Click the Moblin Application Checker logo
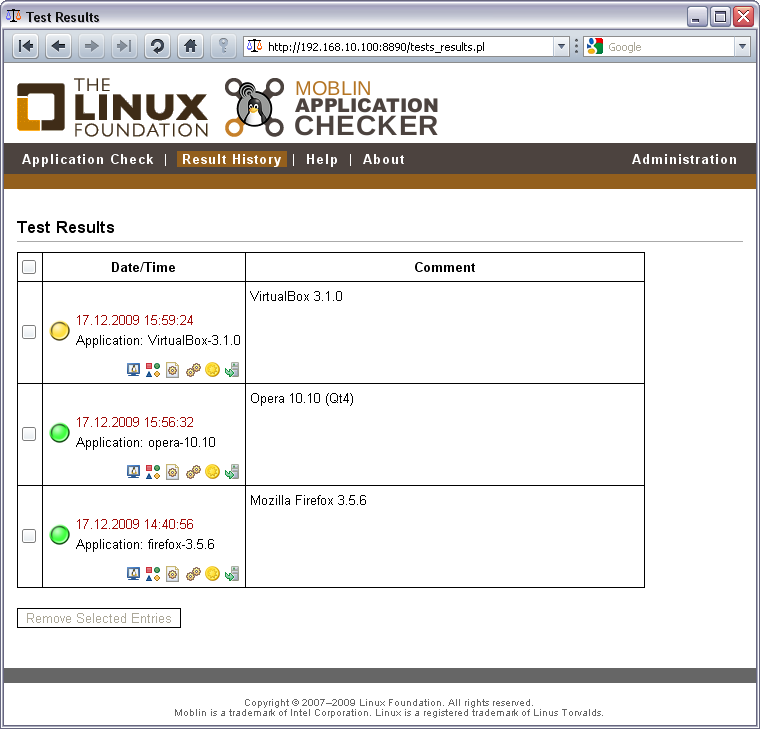The height and width of the screenshot is (729, 760). (x=332, y=107)
